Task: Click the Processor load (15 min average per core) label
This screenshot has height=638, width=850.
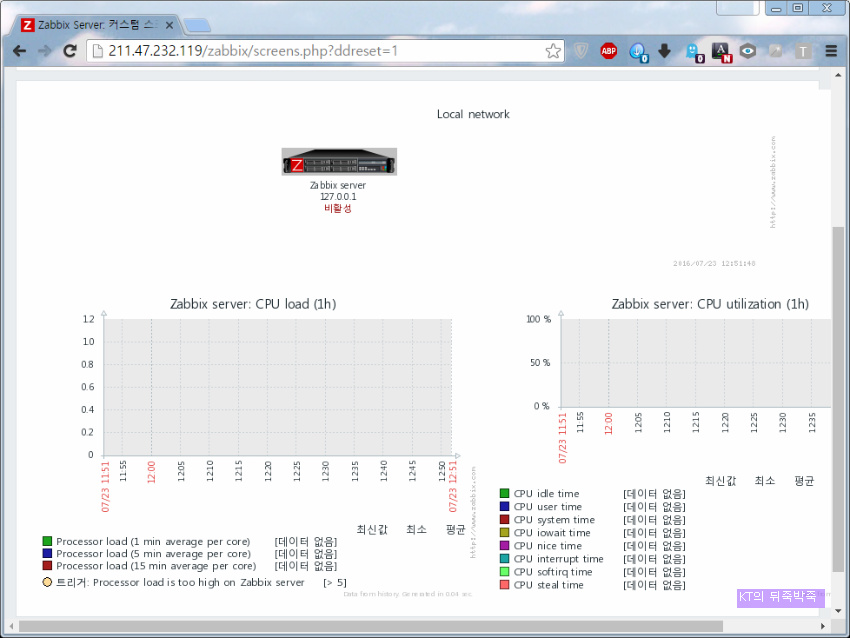Action: coord(156,566)
